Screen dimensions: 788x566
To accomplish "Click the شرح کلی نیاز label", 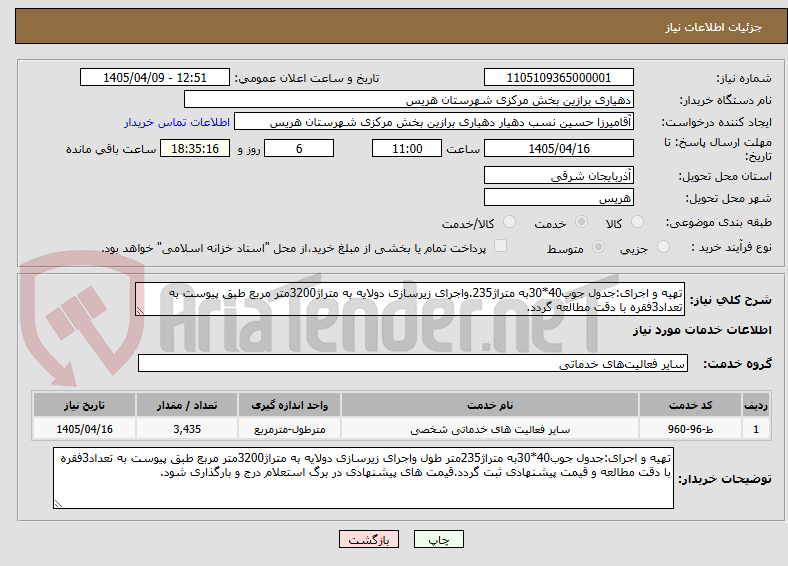I will pyautogui.click(x=730, y=300).
